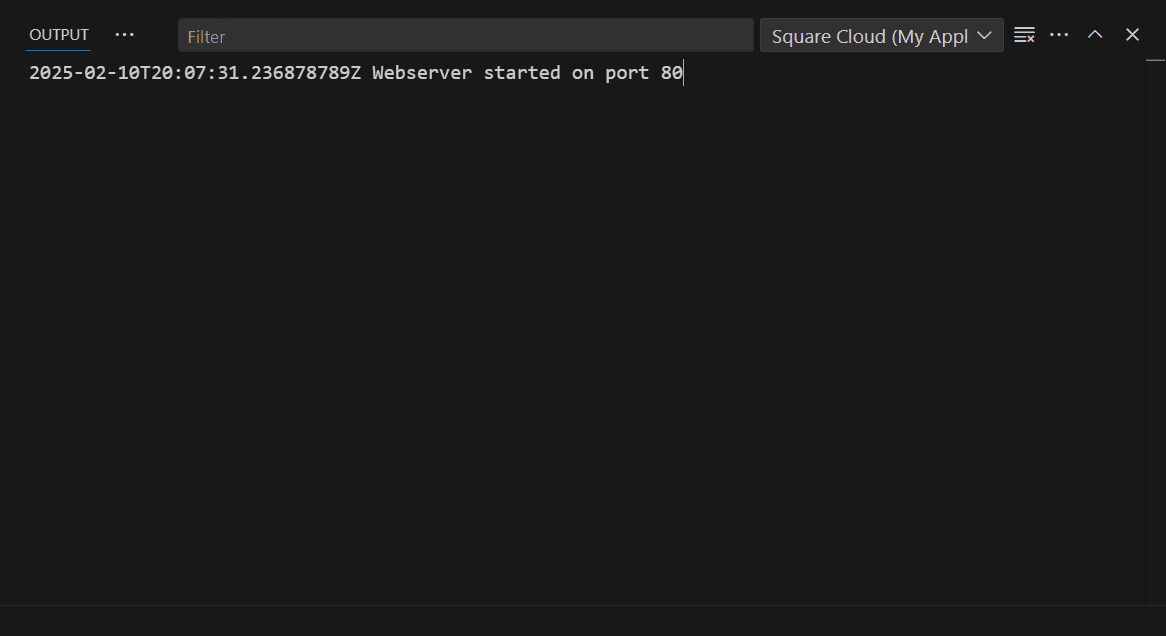The height and width of the screenshot is (636, 1166).
Task: Switch to the OUTPUT panel tab
Action: click(59, 35)
